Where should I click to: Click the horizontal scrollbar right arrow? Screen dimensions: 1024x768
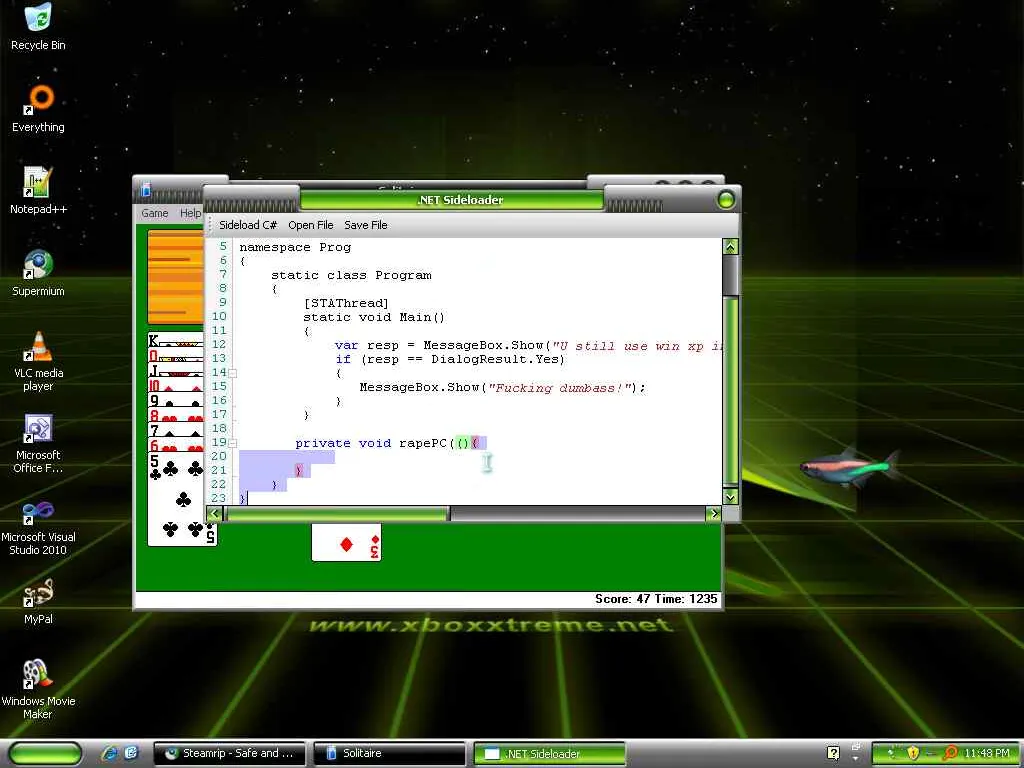[x=713, y=513]
